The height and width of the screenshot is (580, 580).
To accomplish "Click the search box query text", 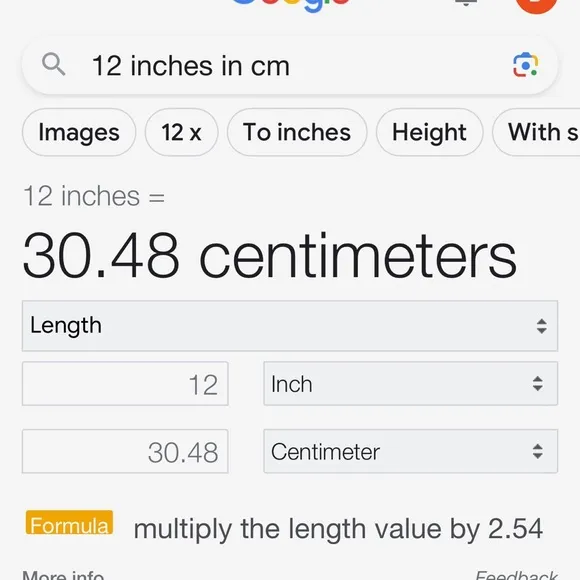I will click(191, 66).
